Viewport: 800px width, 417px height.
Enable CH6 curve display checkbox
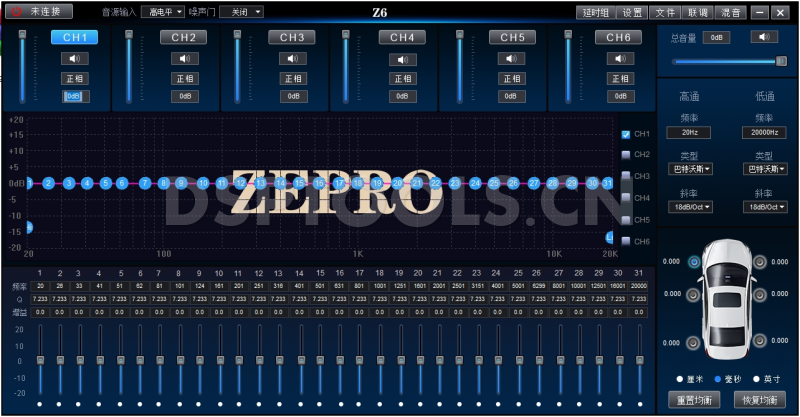point(626,241)
